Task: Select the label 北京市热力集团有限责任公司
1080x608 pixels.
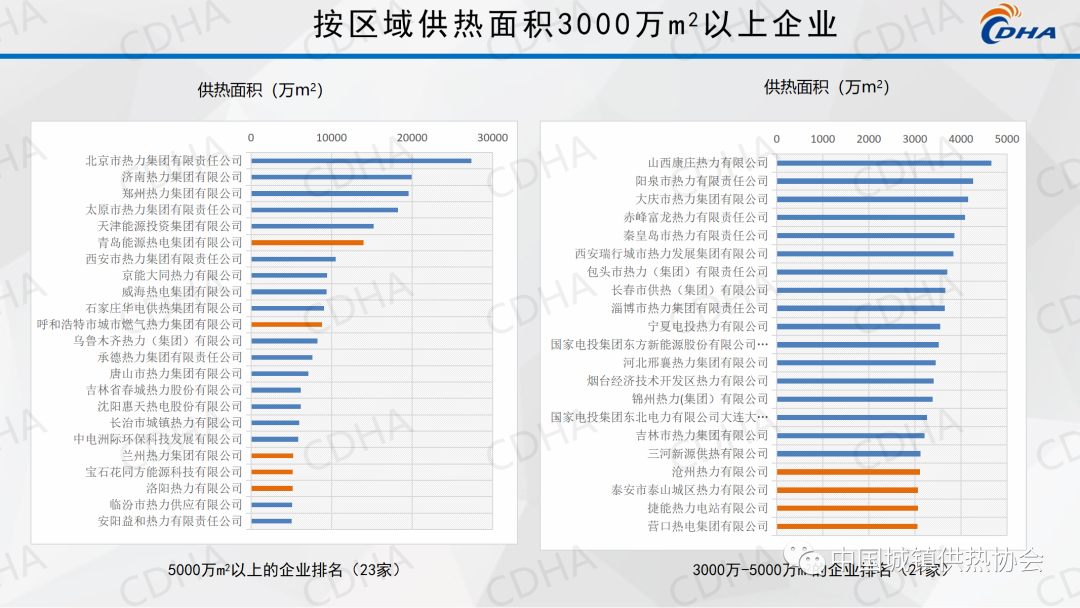Action: 164,160
